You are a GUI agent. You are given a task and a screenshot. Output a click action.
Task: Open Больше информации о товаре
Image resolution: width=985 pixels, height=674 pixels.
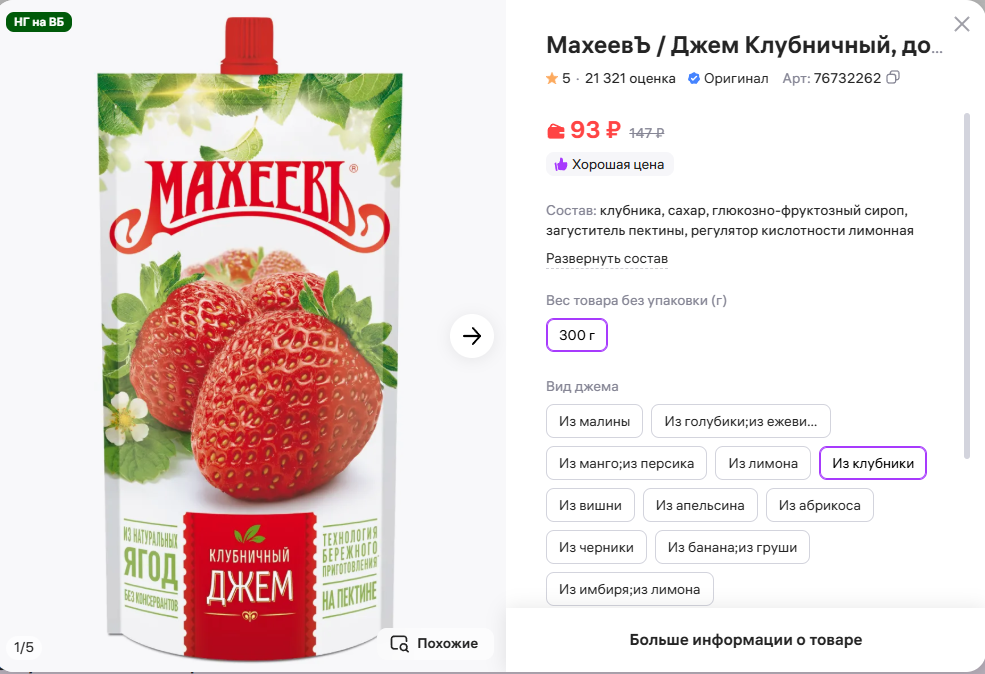[745, 640]
